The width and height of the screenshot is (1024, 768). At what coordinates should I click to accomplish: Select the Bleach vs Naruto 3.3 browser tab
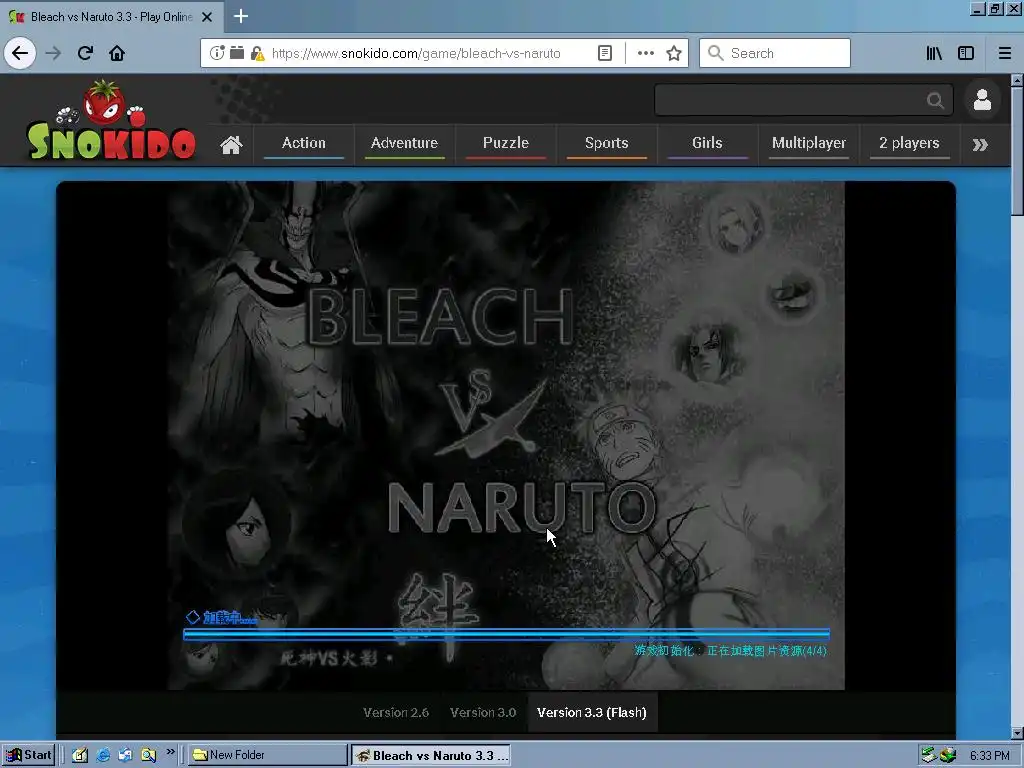click(111, 17)
